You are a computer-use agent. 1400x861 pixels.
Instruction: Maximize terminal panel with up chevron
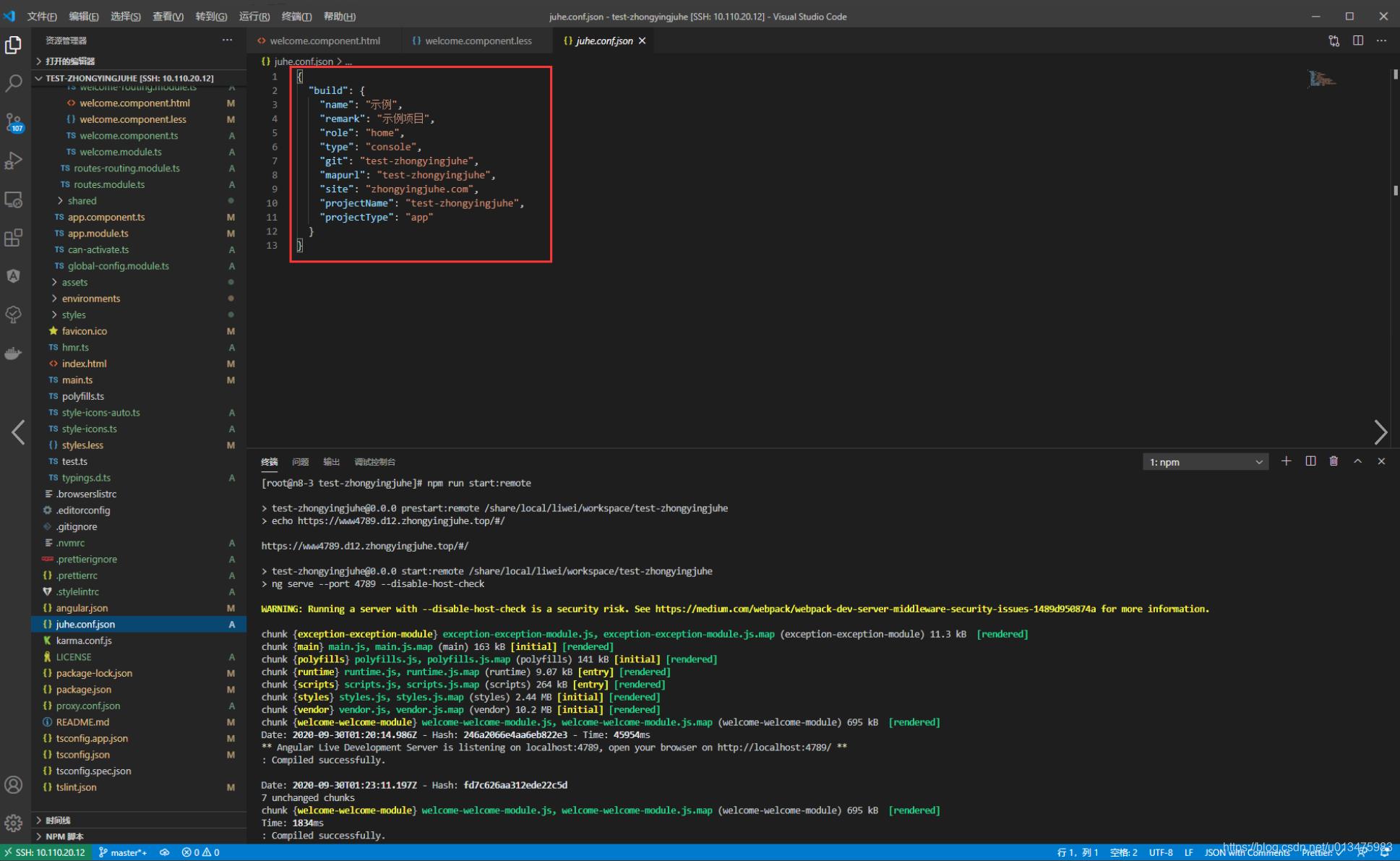pyautogui.click(x=1357, y=461)
